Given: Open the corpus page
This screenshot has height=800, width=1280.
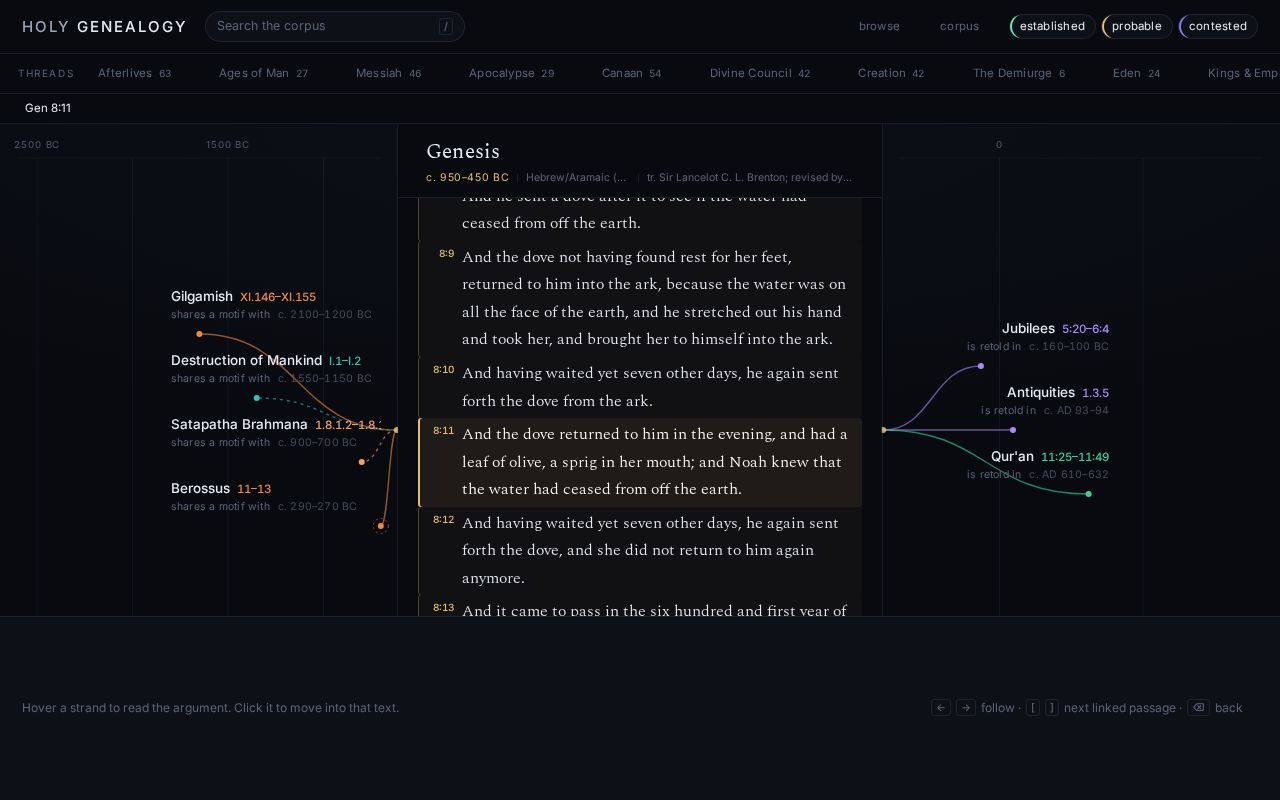Looking at the screenshot, I should click(x=959, y=26).
